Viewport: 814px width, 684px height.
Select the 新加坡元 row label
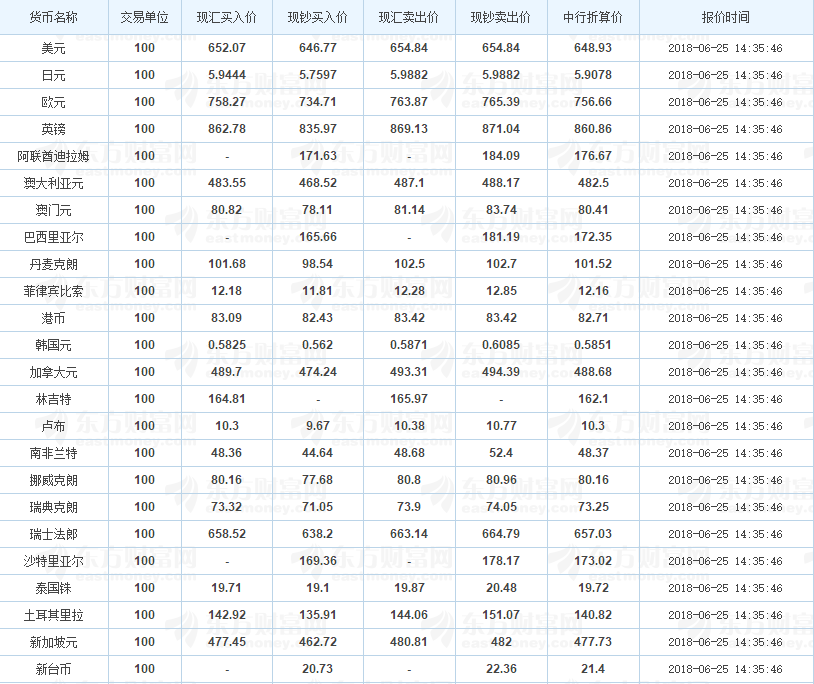point(53,642)
